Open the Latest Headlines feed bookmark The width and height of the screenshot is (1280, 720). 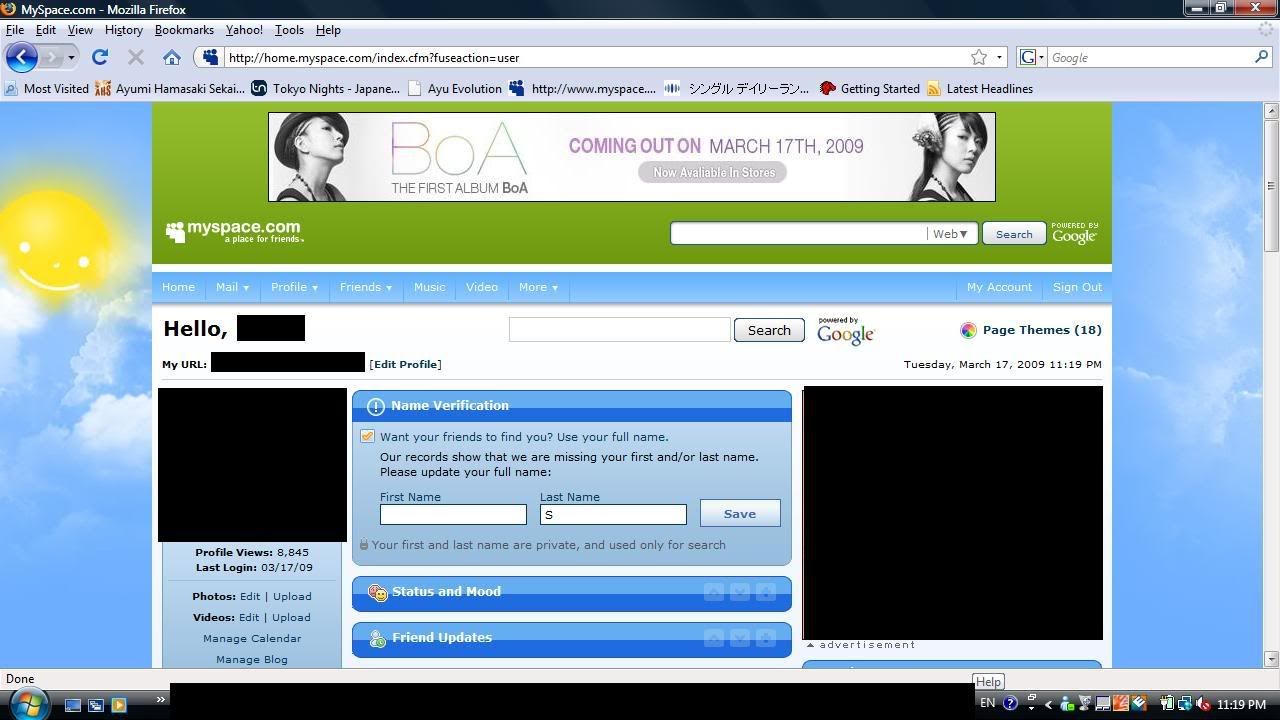(x=980, y=88)
